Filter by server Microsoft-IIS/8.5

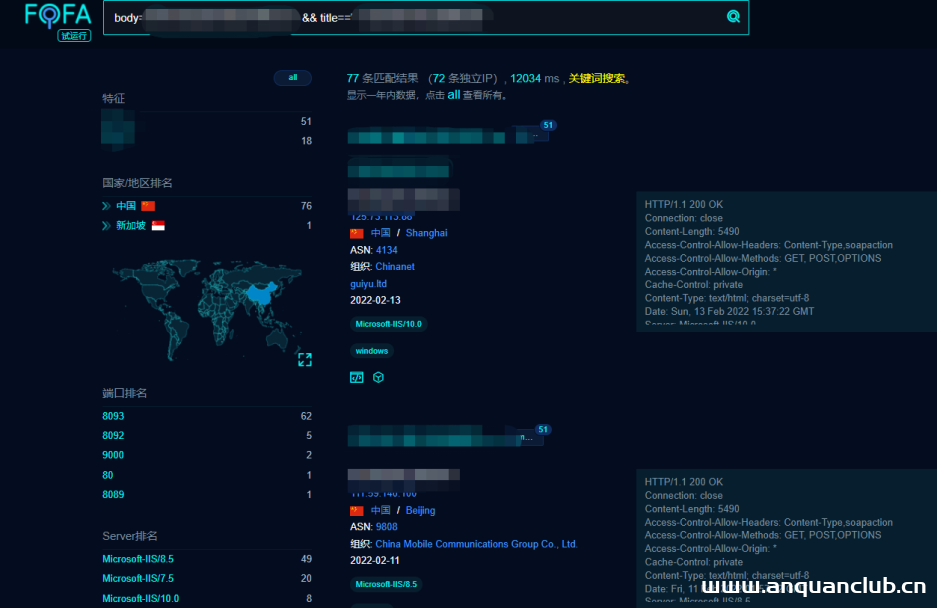coord(138,559)
